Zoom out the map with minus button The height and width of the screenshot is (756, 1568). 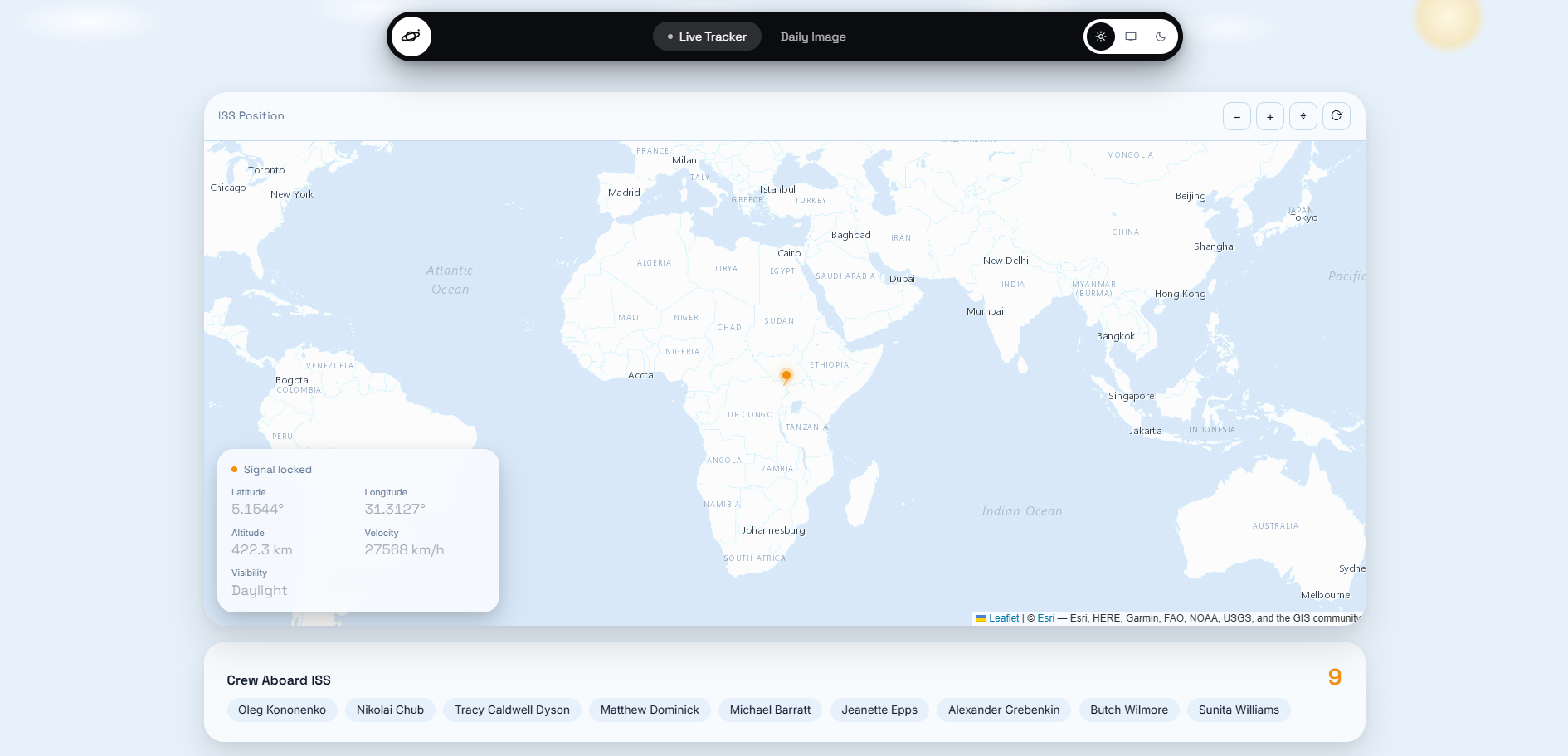(x=1237, y=116)
